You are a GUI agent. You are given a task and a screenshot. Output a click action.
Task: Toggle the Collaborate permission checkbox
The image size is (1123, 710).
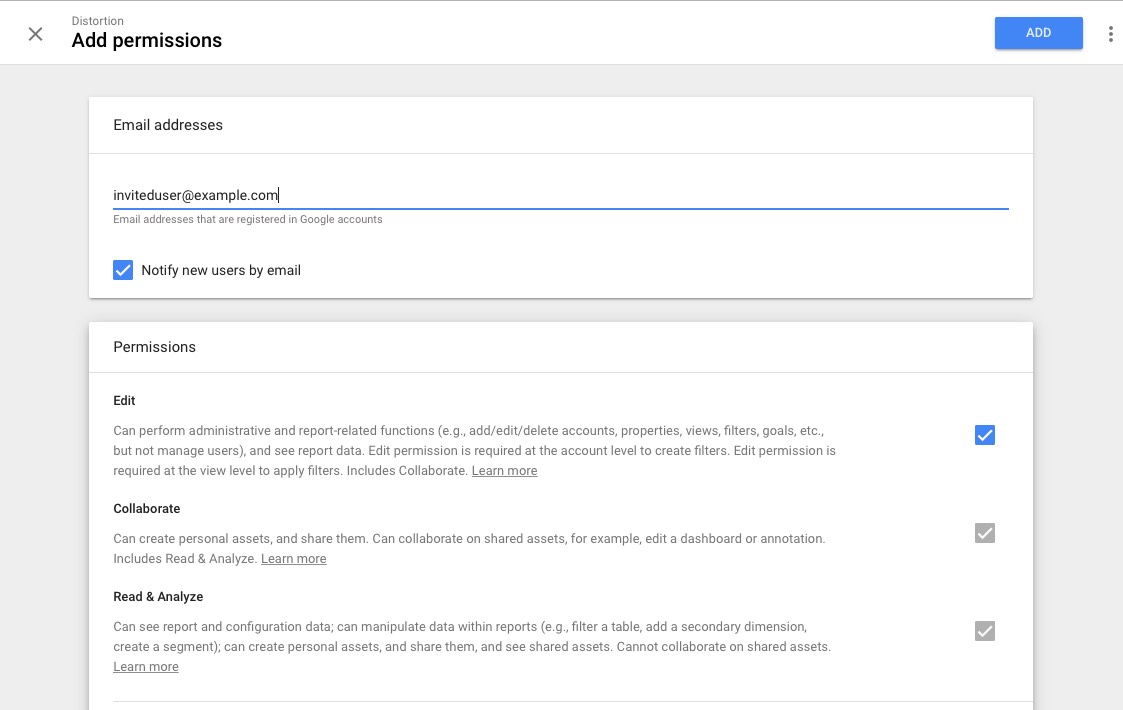[985, 533]
